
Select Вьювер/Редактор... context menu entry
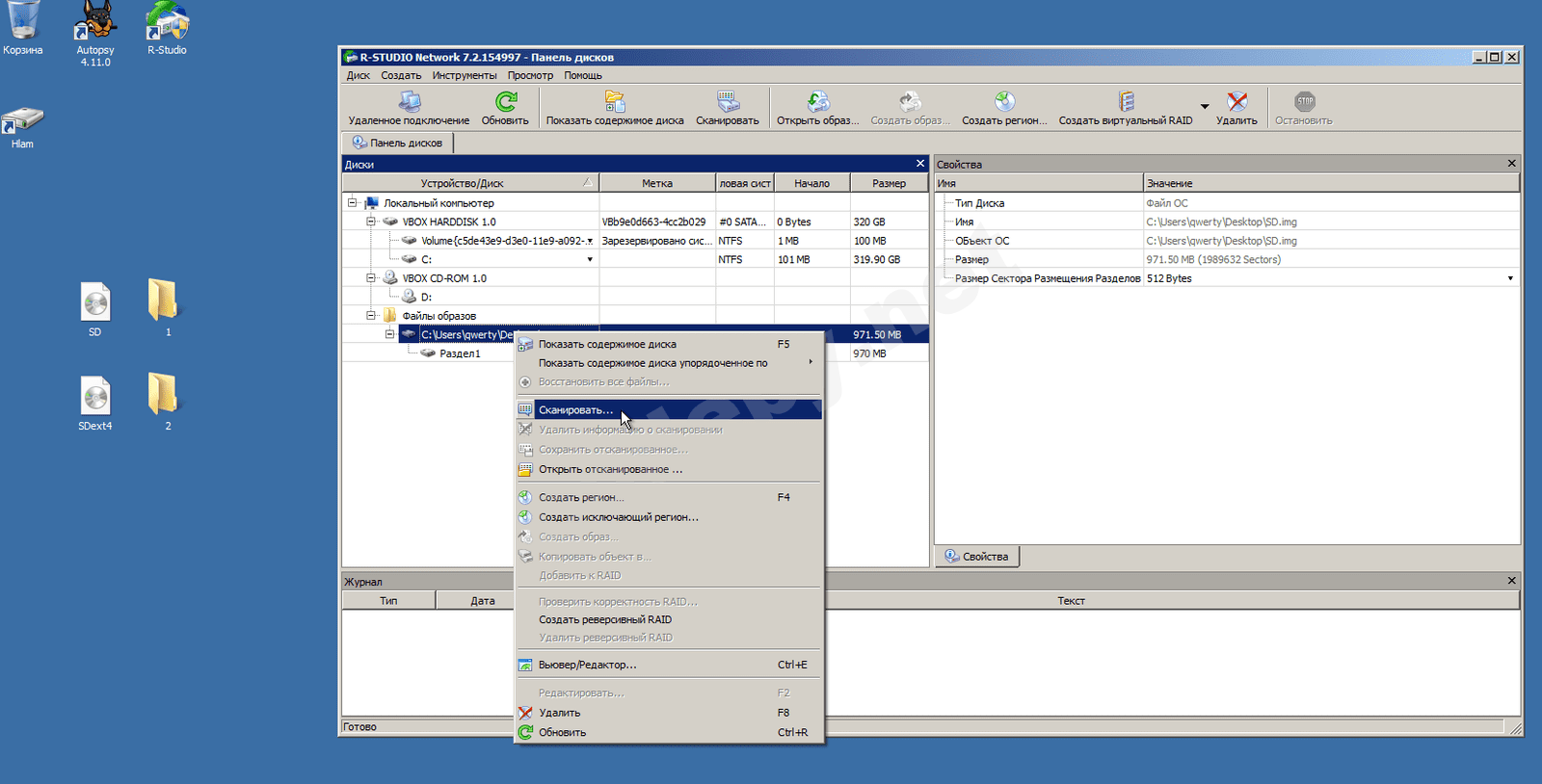pyautogui.click(x=587, y=665)
